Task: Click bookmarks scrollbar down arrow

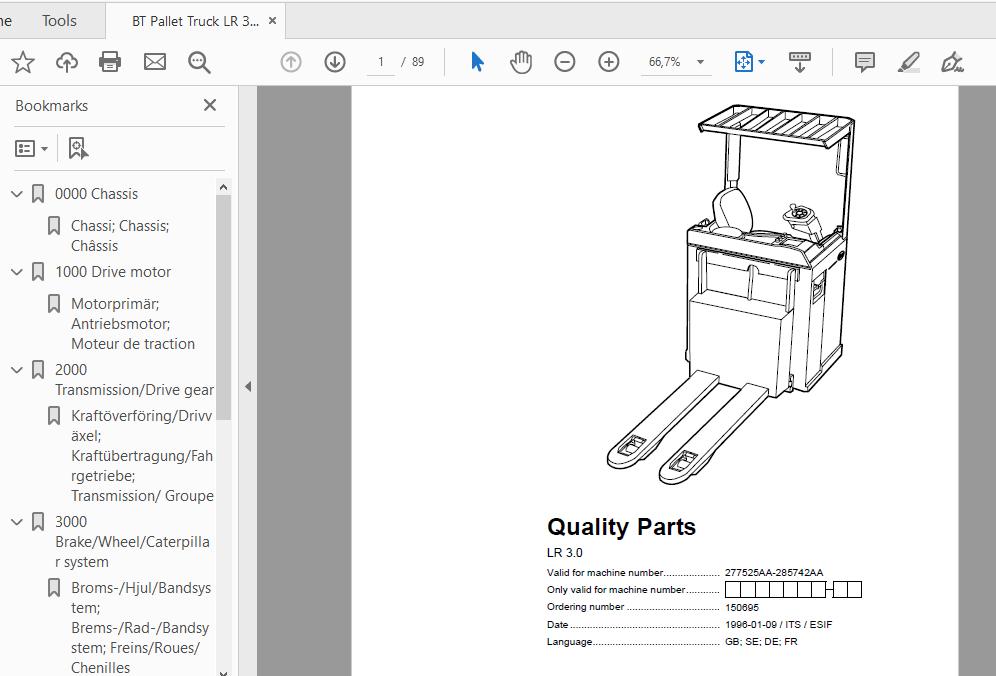Action: pyautogui.click(x=223, y=672)
